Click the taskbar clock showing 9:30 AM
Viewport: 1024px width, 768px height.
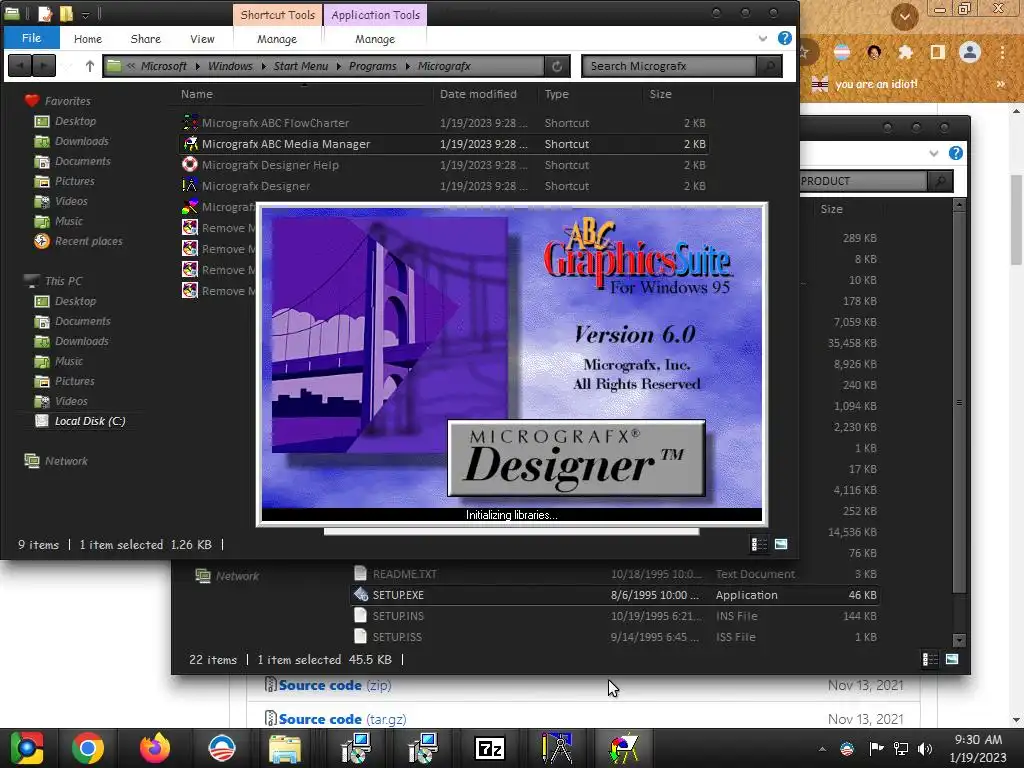[x=978, y=748]
